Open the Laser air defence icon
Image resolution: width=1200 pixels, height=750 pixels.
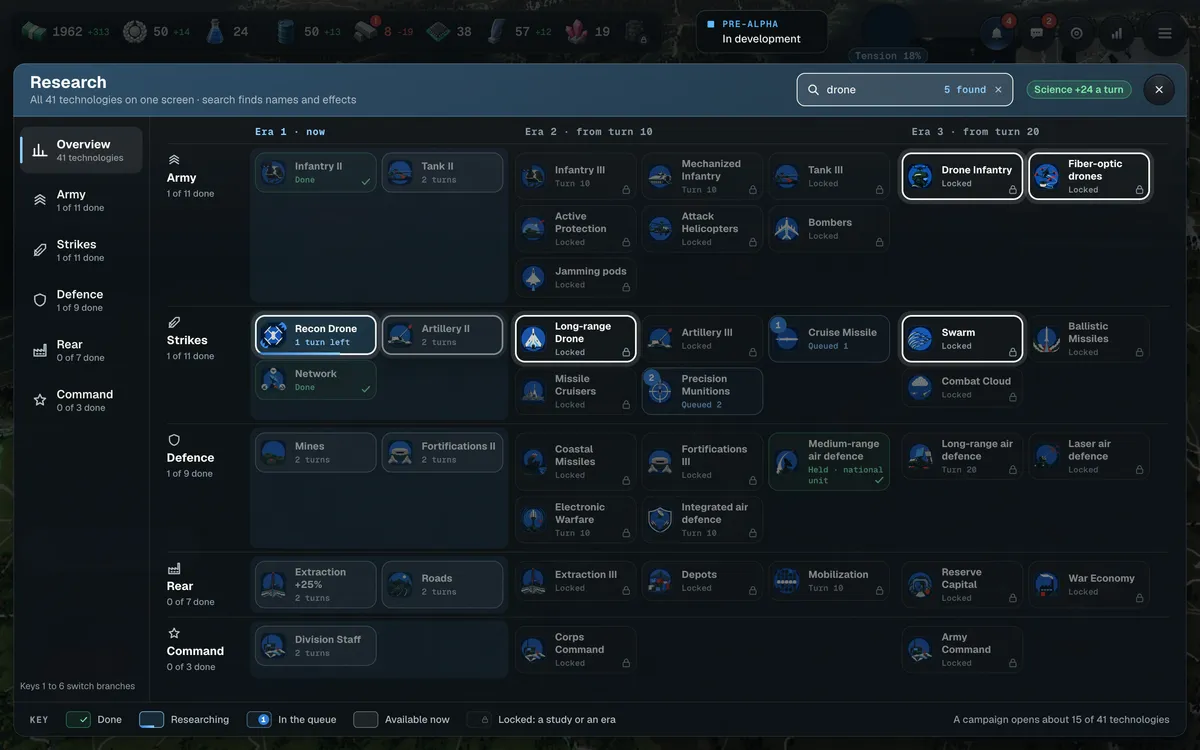[1047, 456]
